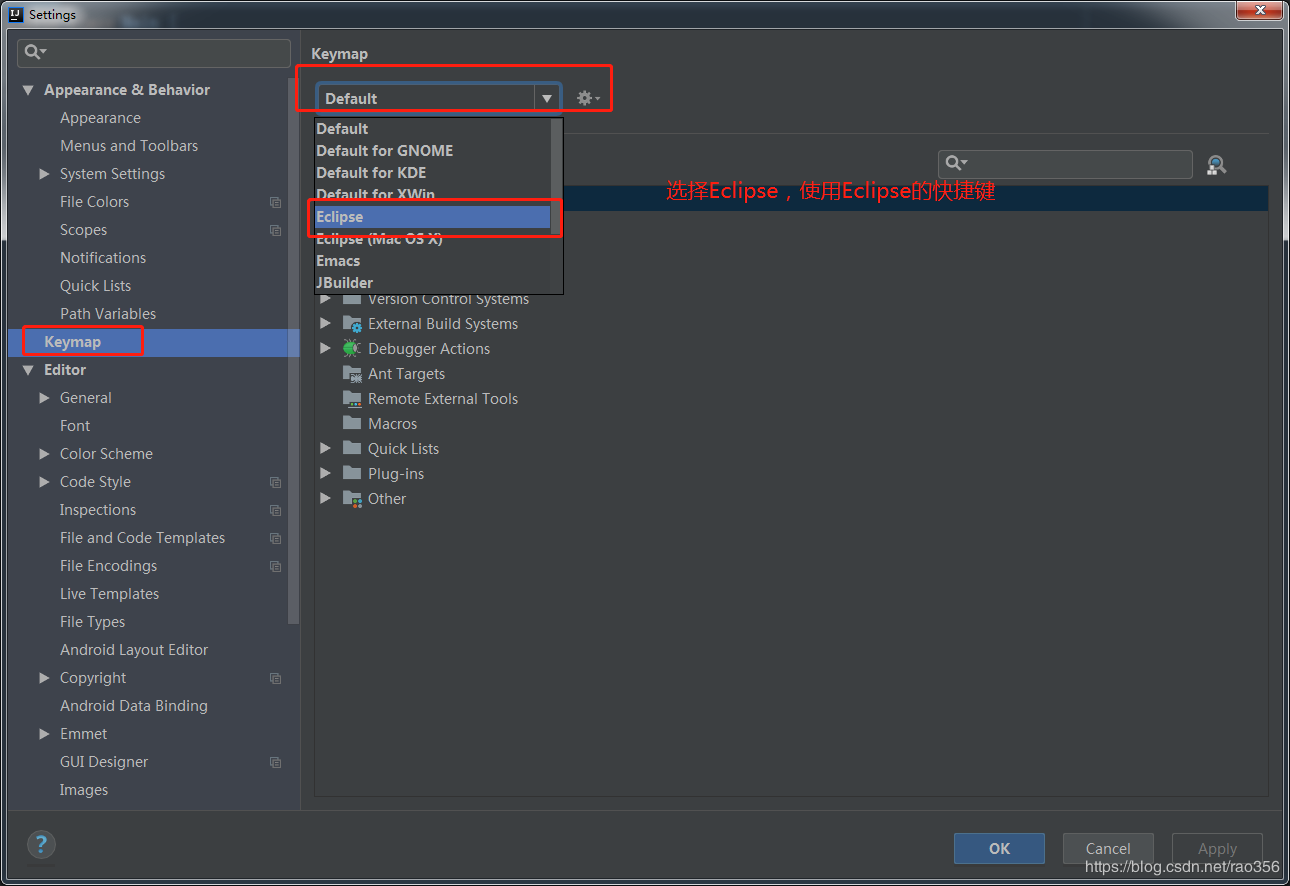Click the keymap actions search field
This screenshot has width=1290, height=886.
click(1065, 164)
